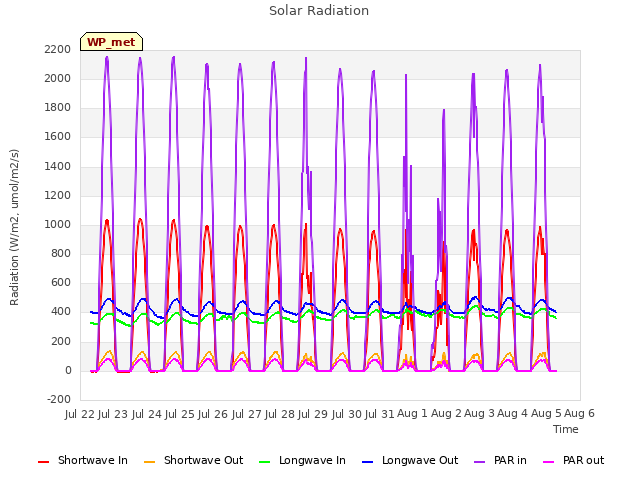Click the 2000 y-axis tick label
Image resolution: width=640 pixels, height=480 pixels.
pyautogui.click(x=58, y=78)
